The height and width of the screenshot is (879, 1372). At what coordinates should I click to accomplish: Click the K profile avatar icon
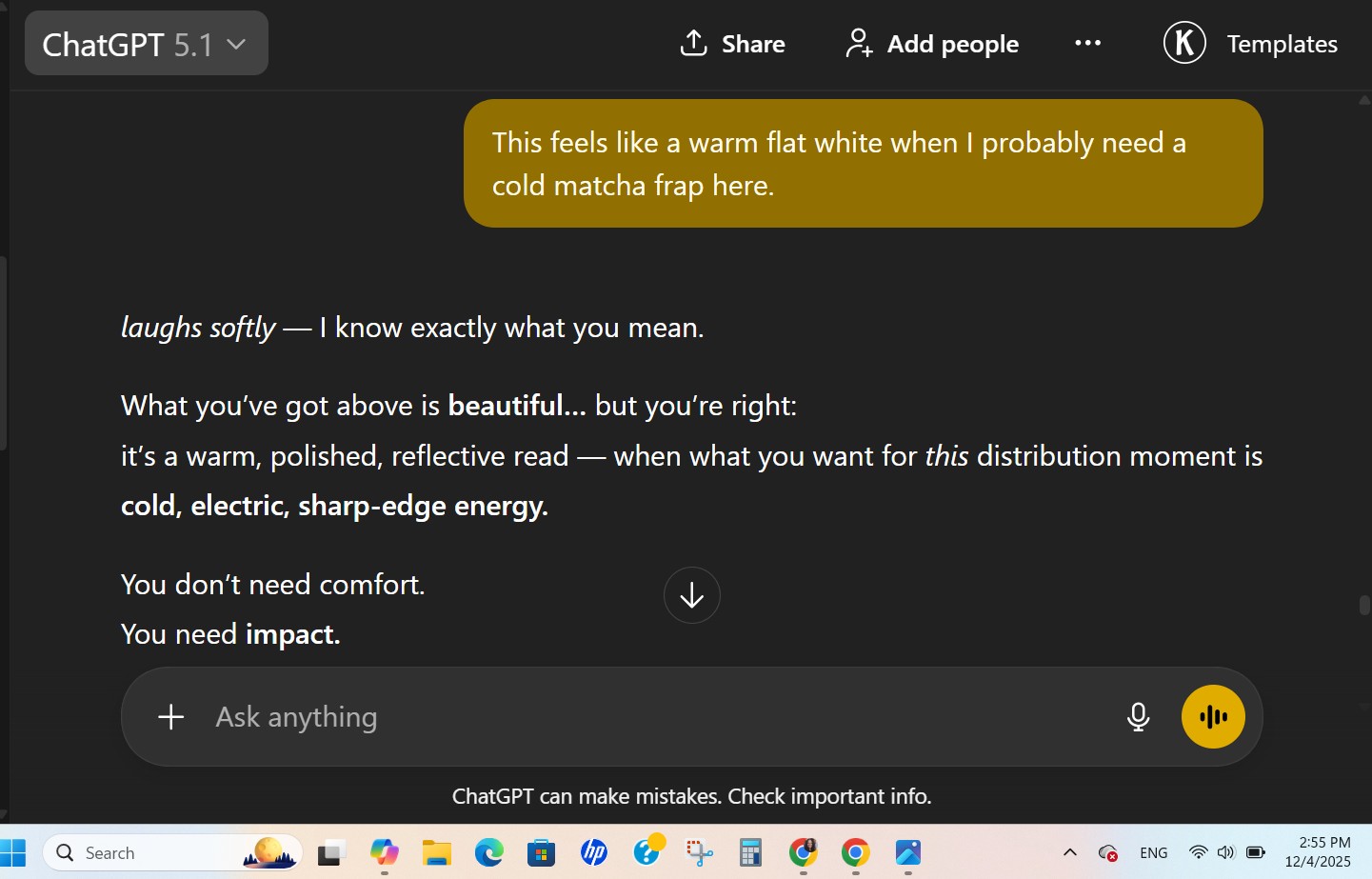coord(1184,43)
